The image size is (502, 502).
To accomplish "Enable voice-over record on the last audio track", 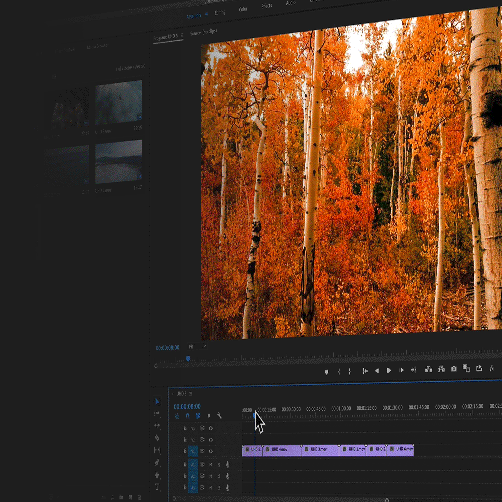I will point(227,488).
